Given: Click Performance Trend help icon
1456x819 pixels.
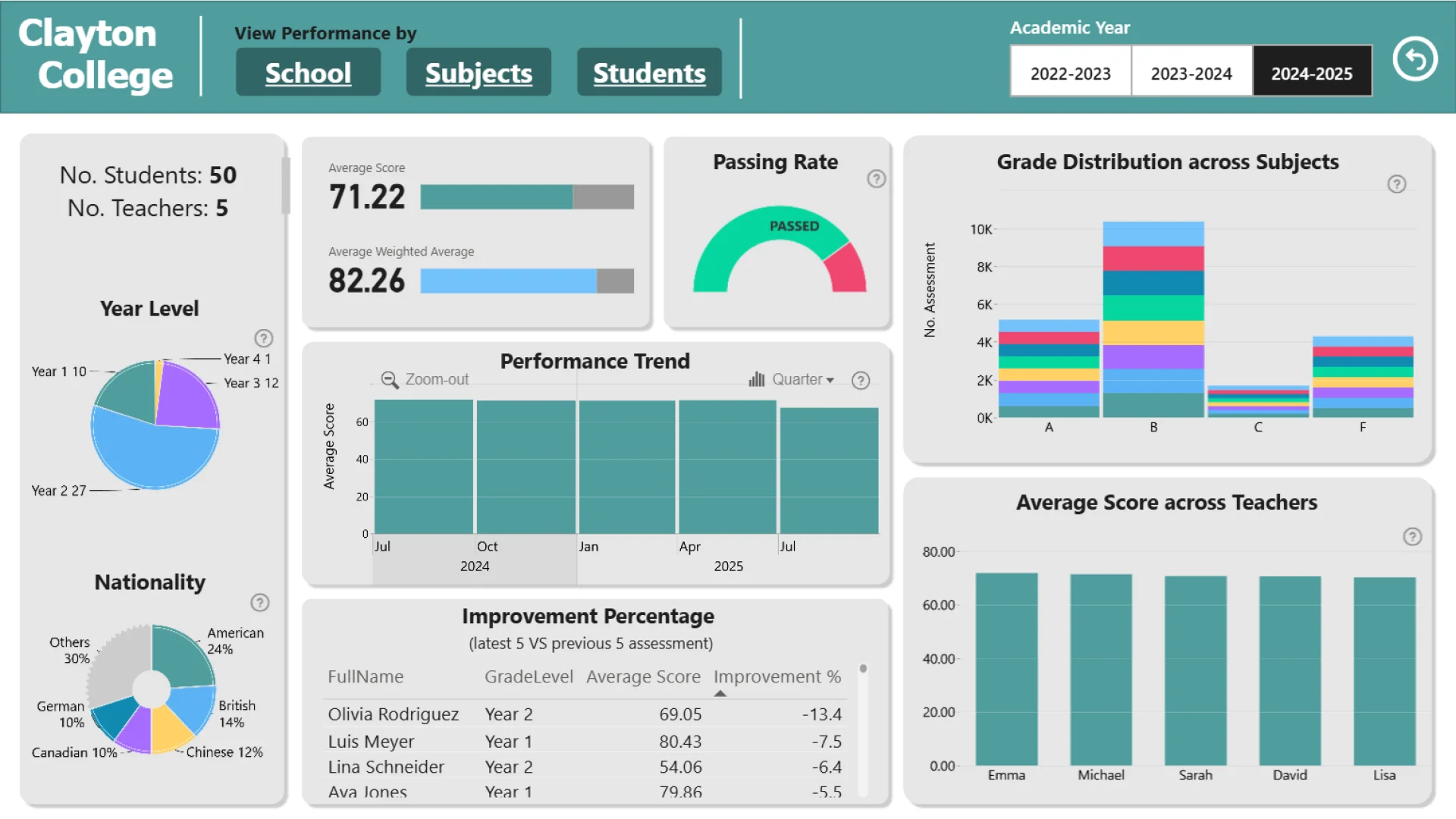Looking at the screenshot, I should tap(860, 381).
